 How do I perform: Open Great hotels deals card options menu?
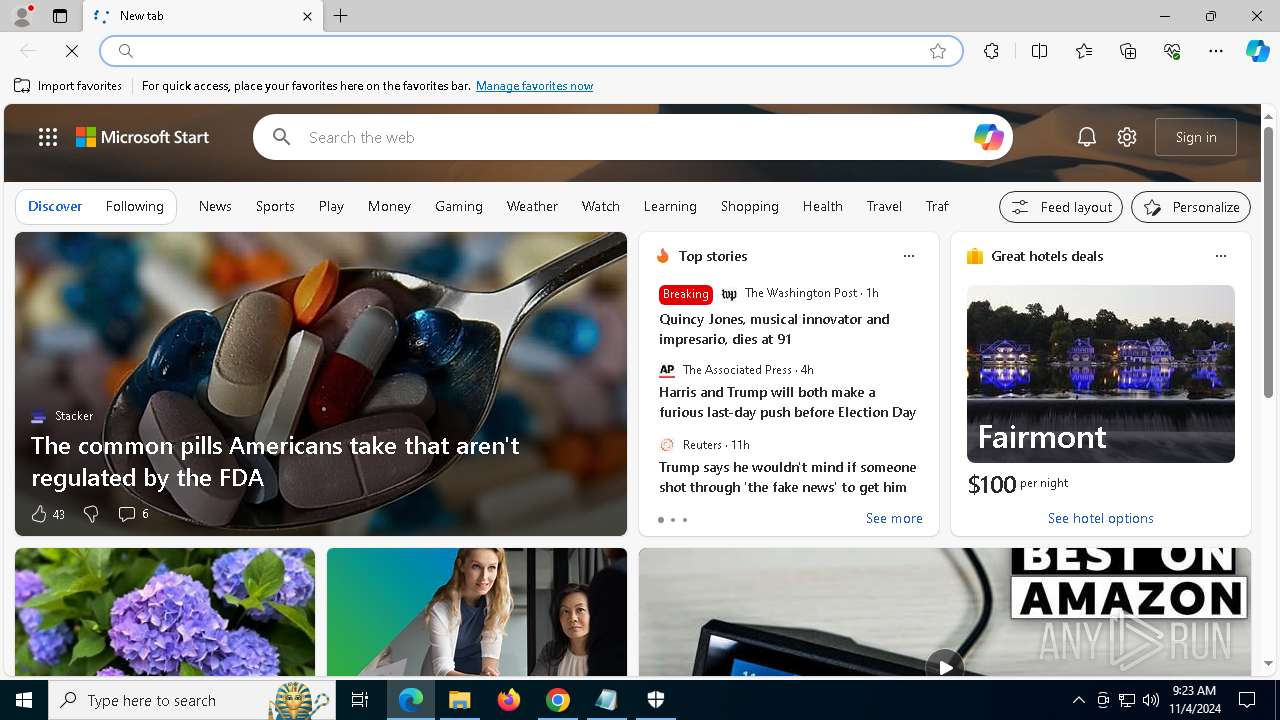(1221, 256)
